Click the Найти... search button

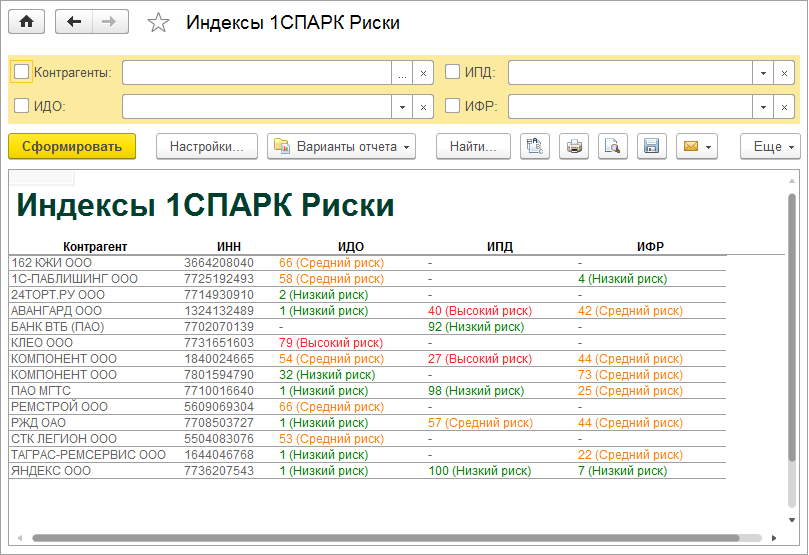(x=473, y=146)
